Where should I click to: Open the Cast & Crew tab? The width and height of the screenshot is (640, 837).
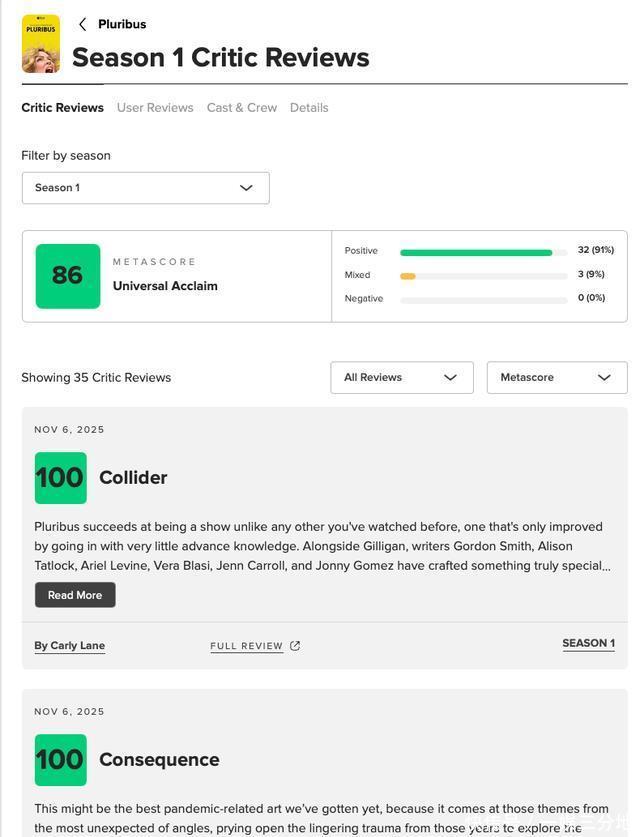pyautogui.click(x=242, y=108)
